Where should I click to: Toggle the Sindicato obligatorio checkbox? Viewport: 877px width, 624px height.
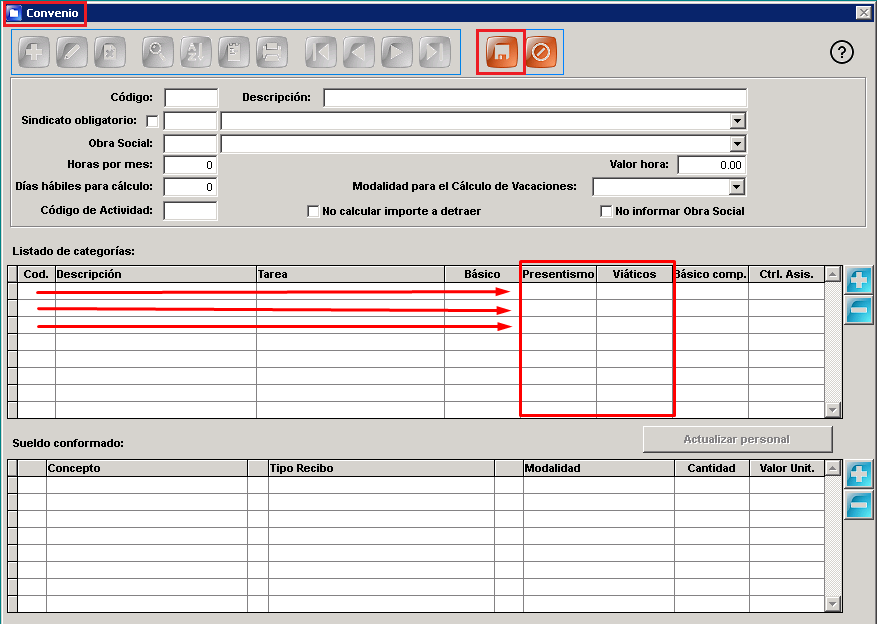(x=152, y=121)
